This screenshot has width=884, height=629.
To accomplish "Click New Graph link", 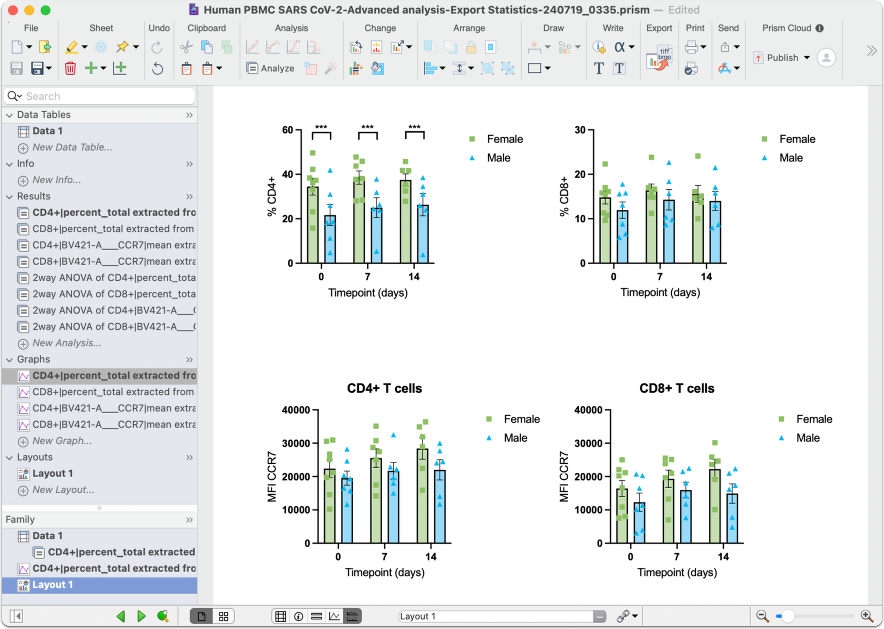I will 61,441.
